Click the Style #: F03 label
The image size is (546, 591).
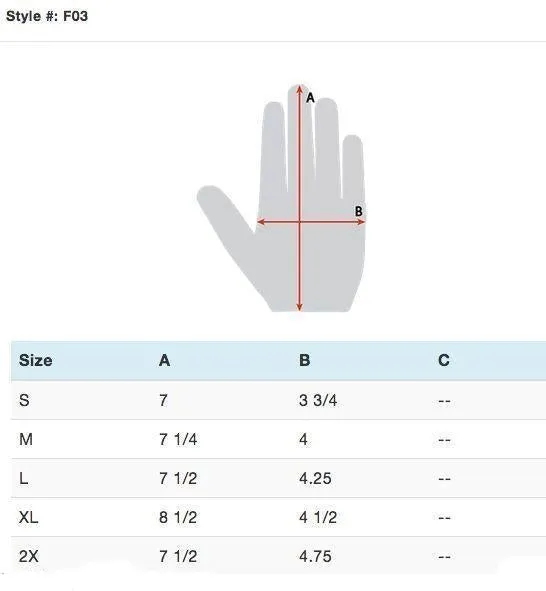(47, 16)
